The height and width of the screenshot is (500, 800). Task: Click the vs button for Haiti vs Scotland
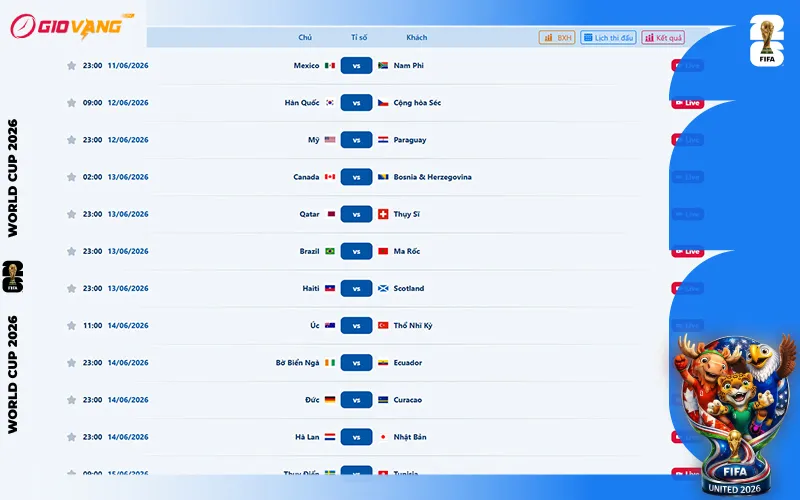(x=356, y=289)
